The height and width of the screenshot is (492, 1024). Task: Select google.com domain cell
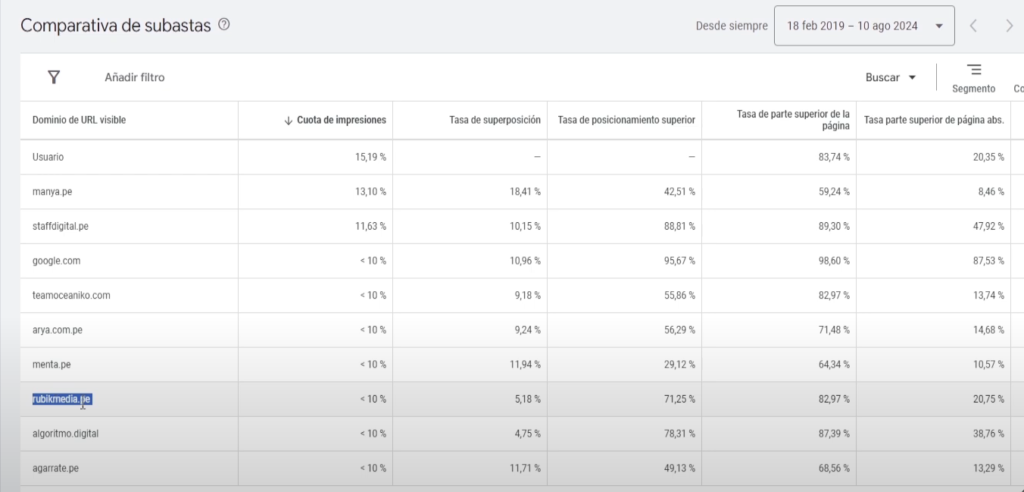click(x=56, y=261)
